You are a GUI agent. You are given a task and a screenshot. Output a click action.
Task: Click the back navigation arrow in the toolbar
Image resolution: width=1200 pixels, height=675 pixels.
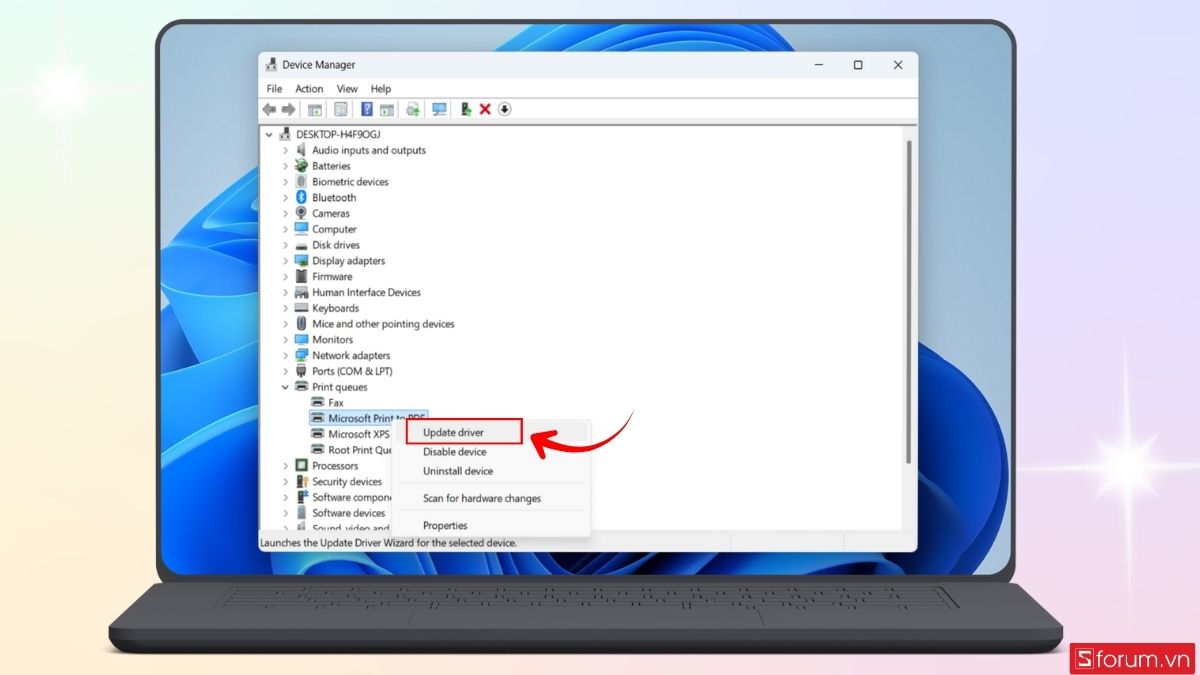click(268, 109)
